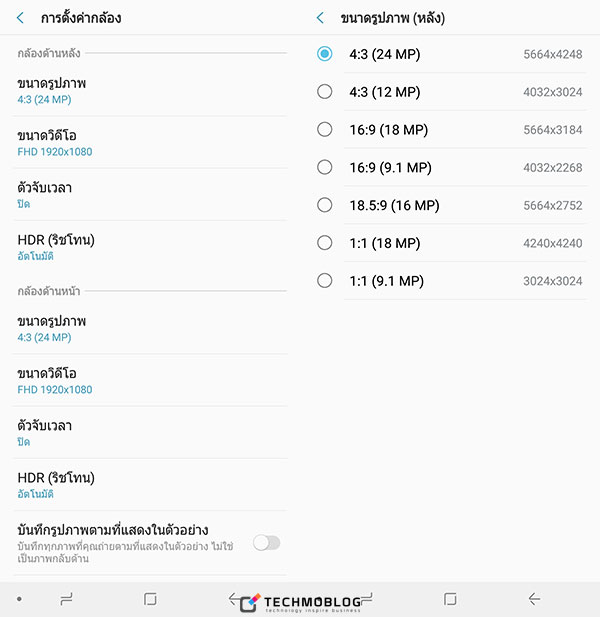This screenshot has height=617, width=600.
Task: Select 16:9 (18 MP) radio option
Action: 451,129
